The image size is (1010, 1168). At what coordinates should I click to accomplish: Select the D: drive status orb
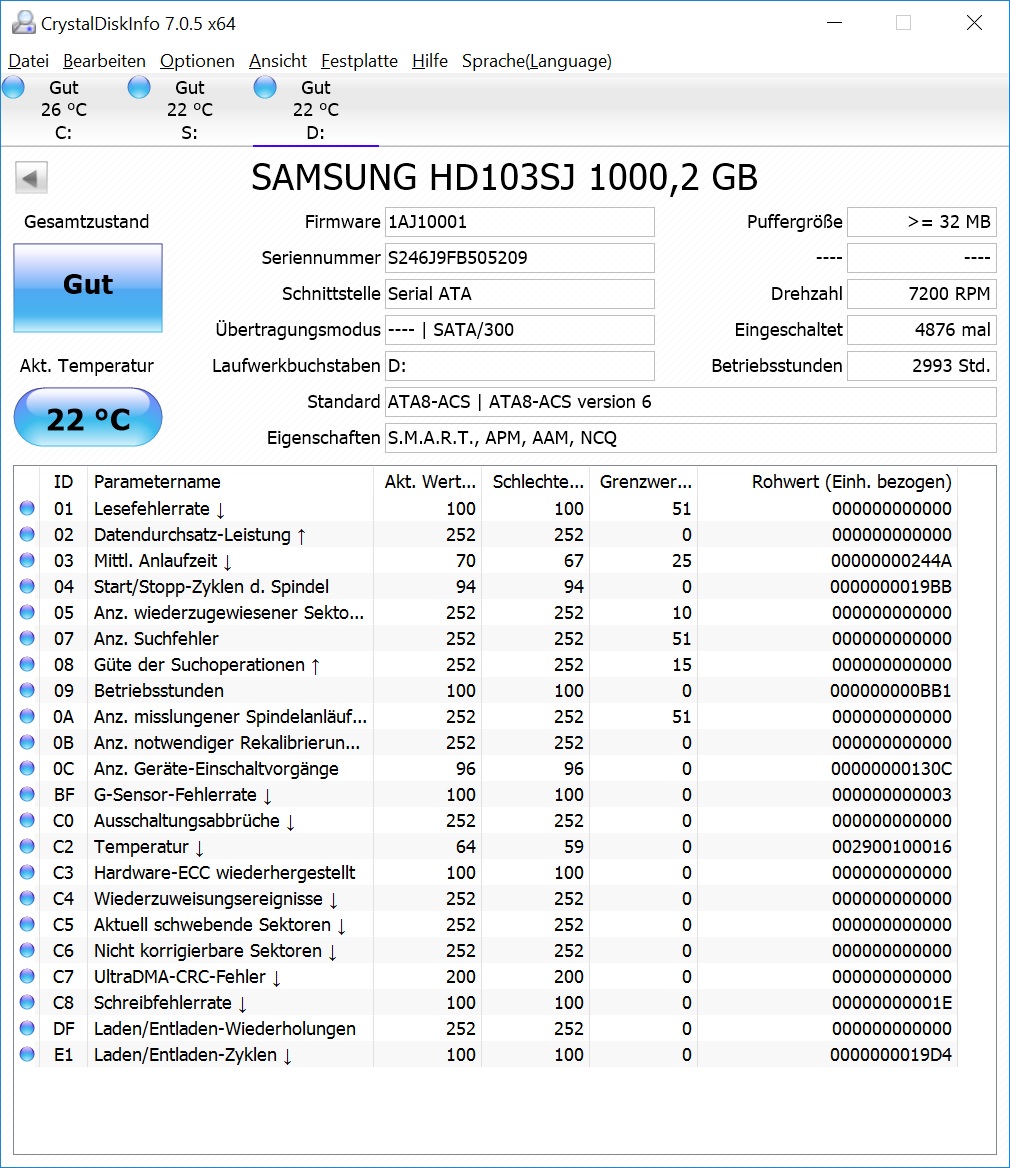(x=265, y=88)
